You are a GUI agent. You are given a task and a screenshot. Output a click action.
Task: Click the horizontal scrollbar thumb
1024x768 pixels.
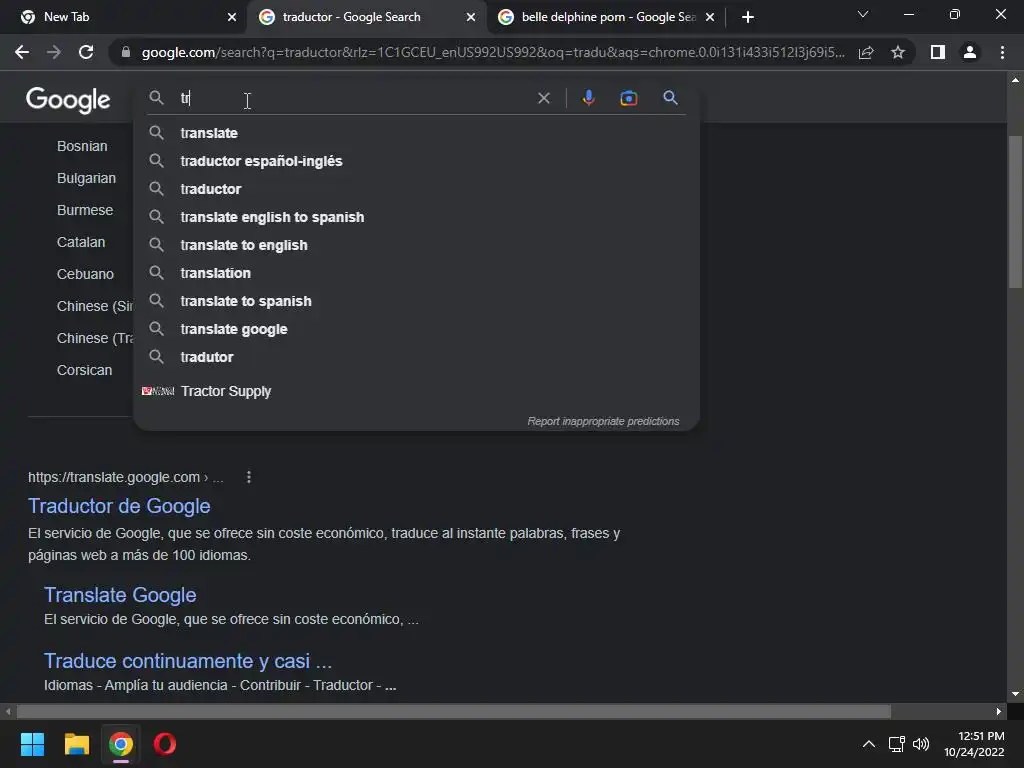454,711
